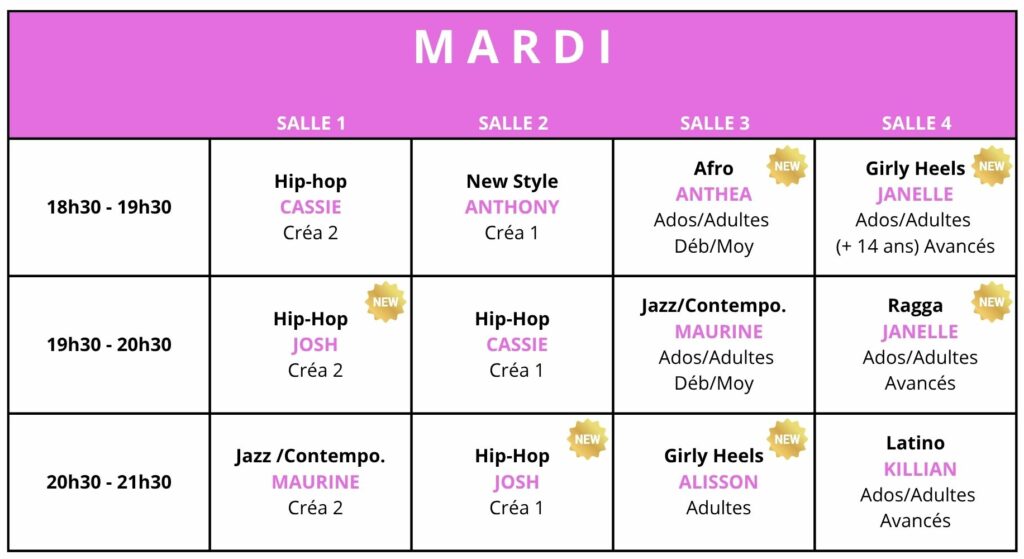Click instructor name ALISSON under Girly Heels
The width and height of the screenshot is (1024, 559).
click(x=718, y=482)
